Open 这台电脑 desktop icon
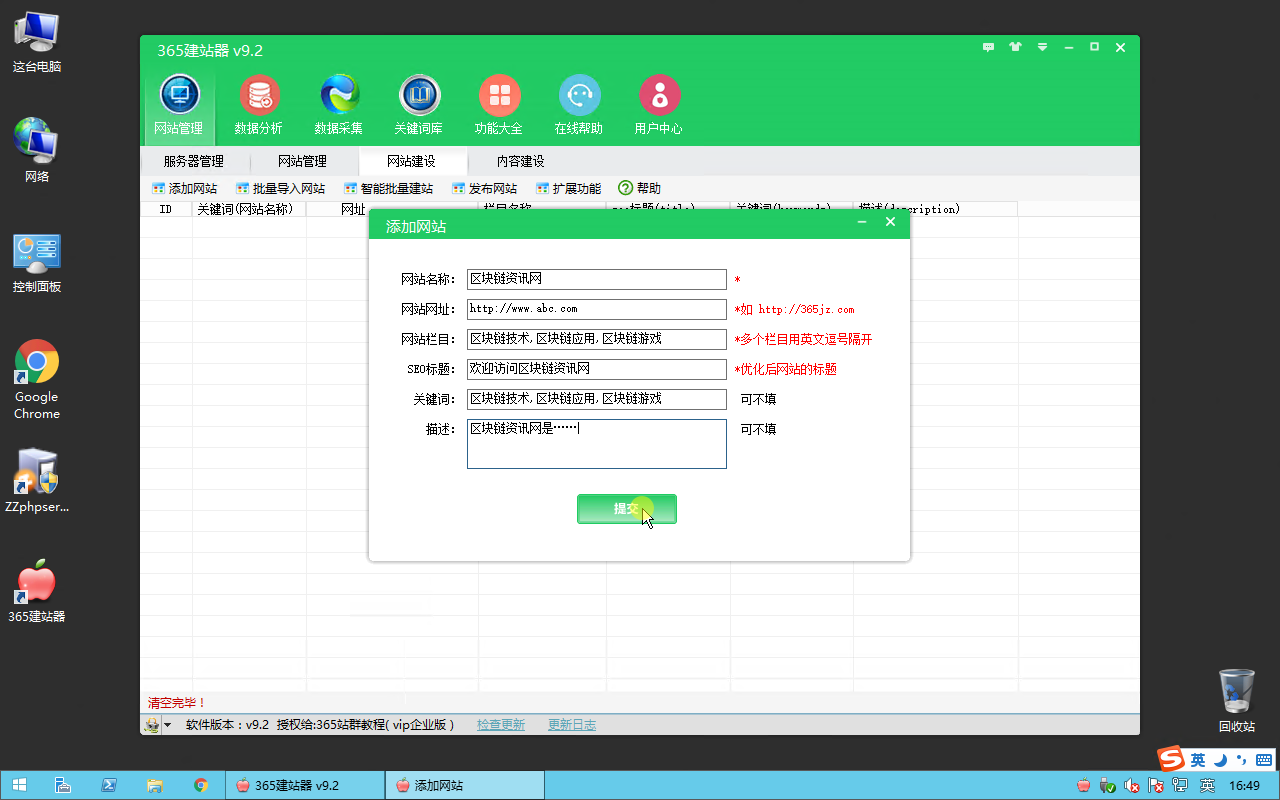The width and height of the screenshot is (1280, 800). coord(37,40)
